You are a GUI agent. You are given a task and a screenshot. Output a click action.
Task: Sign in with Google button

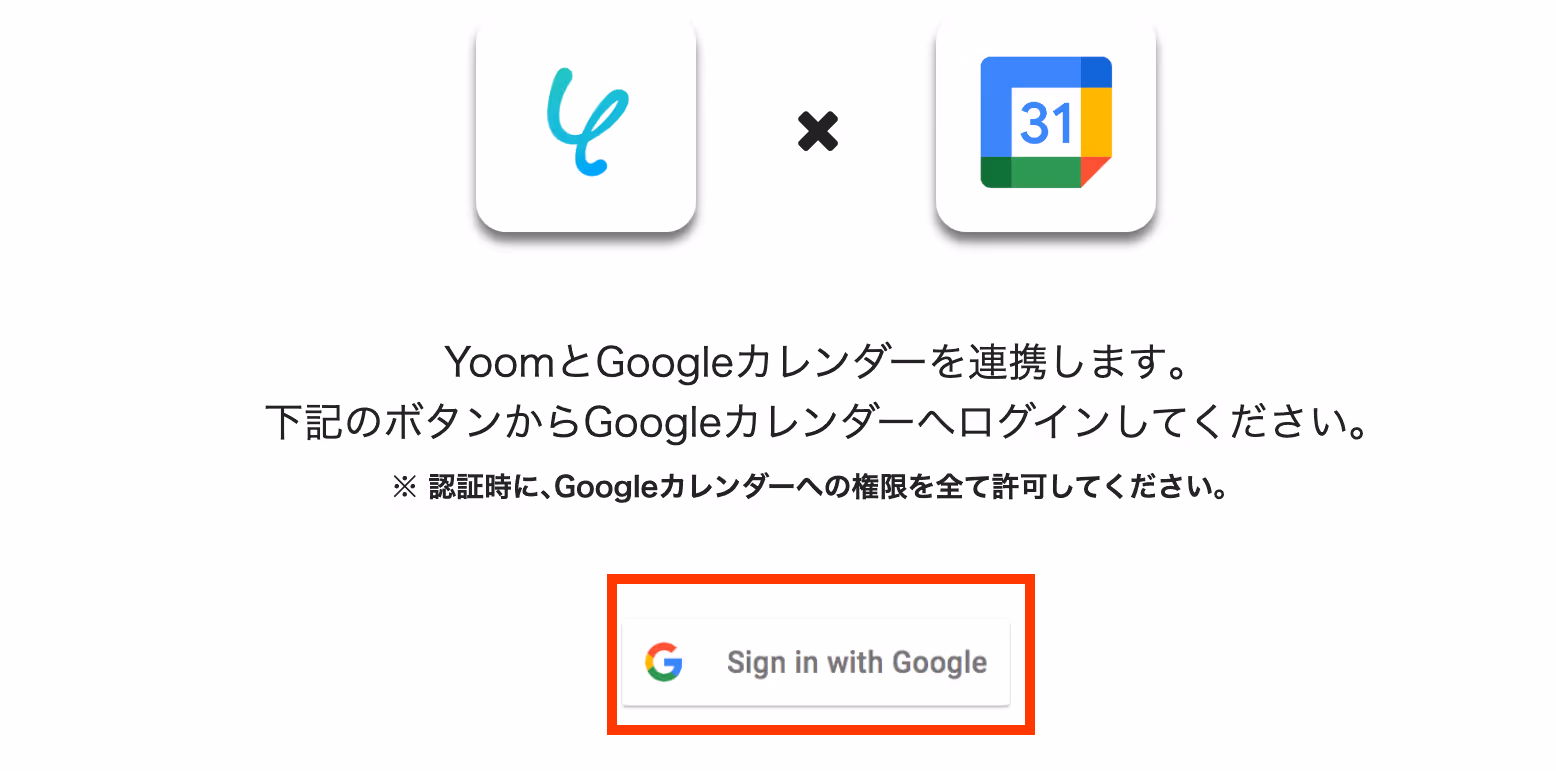816,663
